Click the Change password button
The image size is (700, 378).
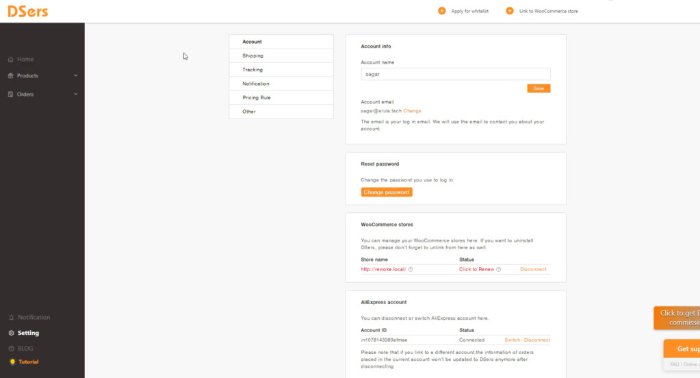(386, 192)
